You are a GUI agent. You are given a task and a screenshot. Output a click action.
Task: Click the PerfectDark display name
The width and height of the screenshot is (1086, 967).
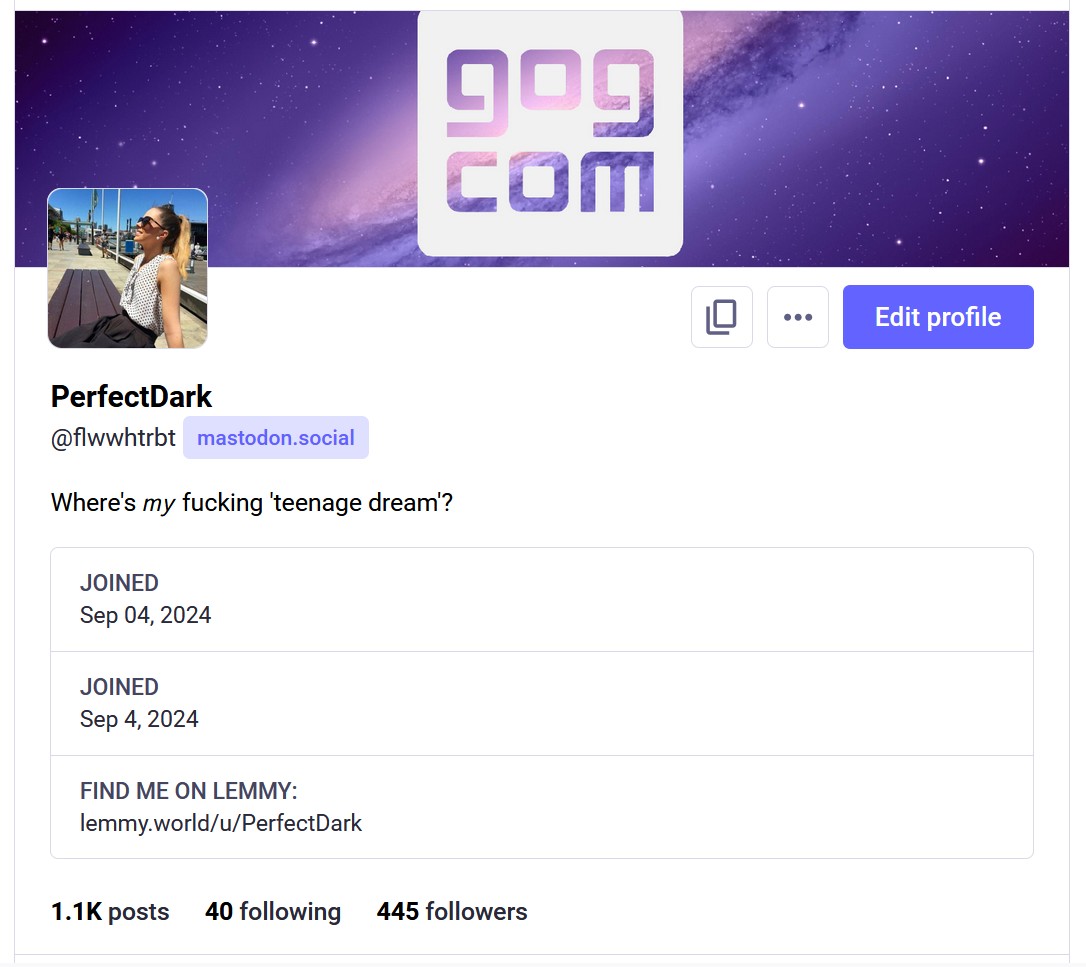pos(132,397)
